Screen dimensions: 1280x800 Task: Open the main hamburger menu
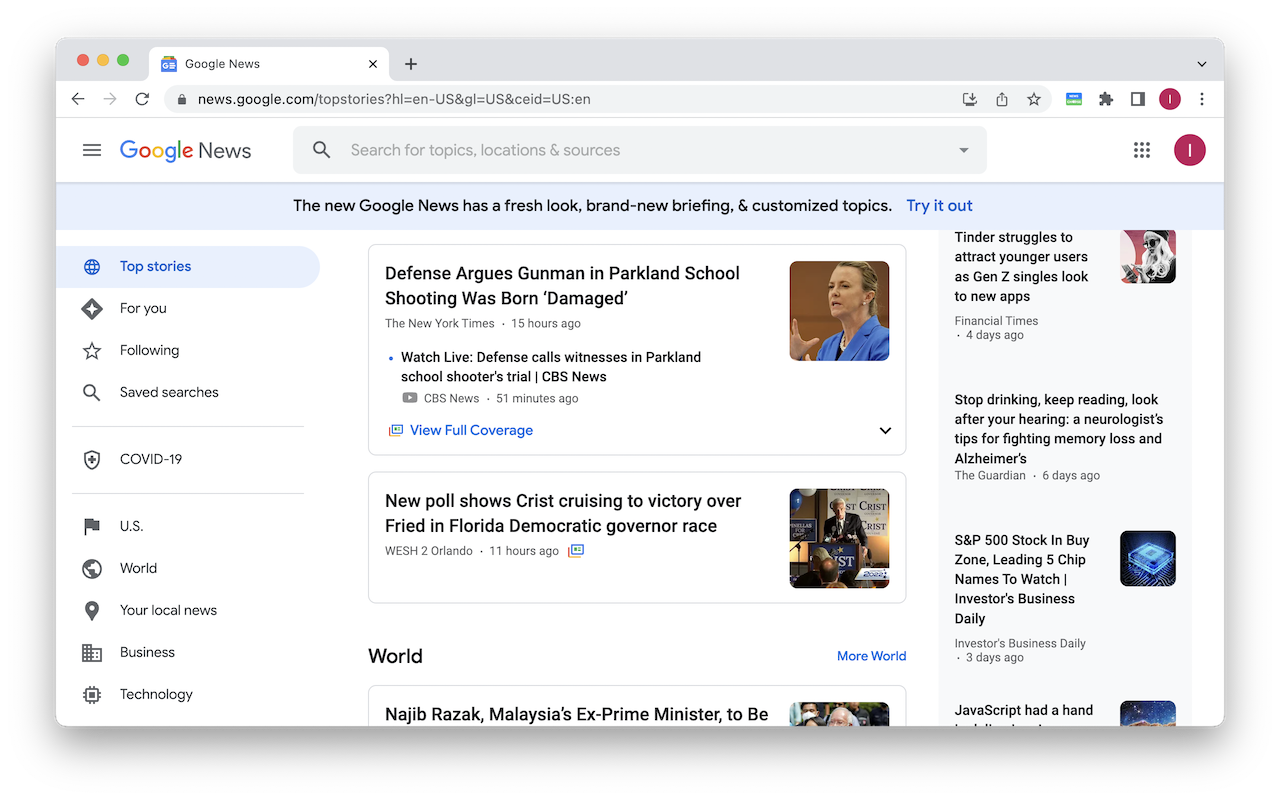(92, 150)
